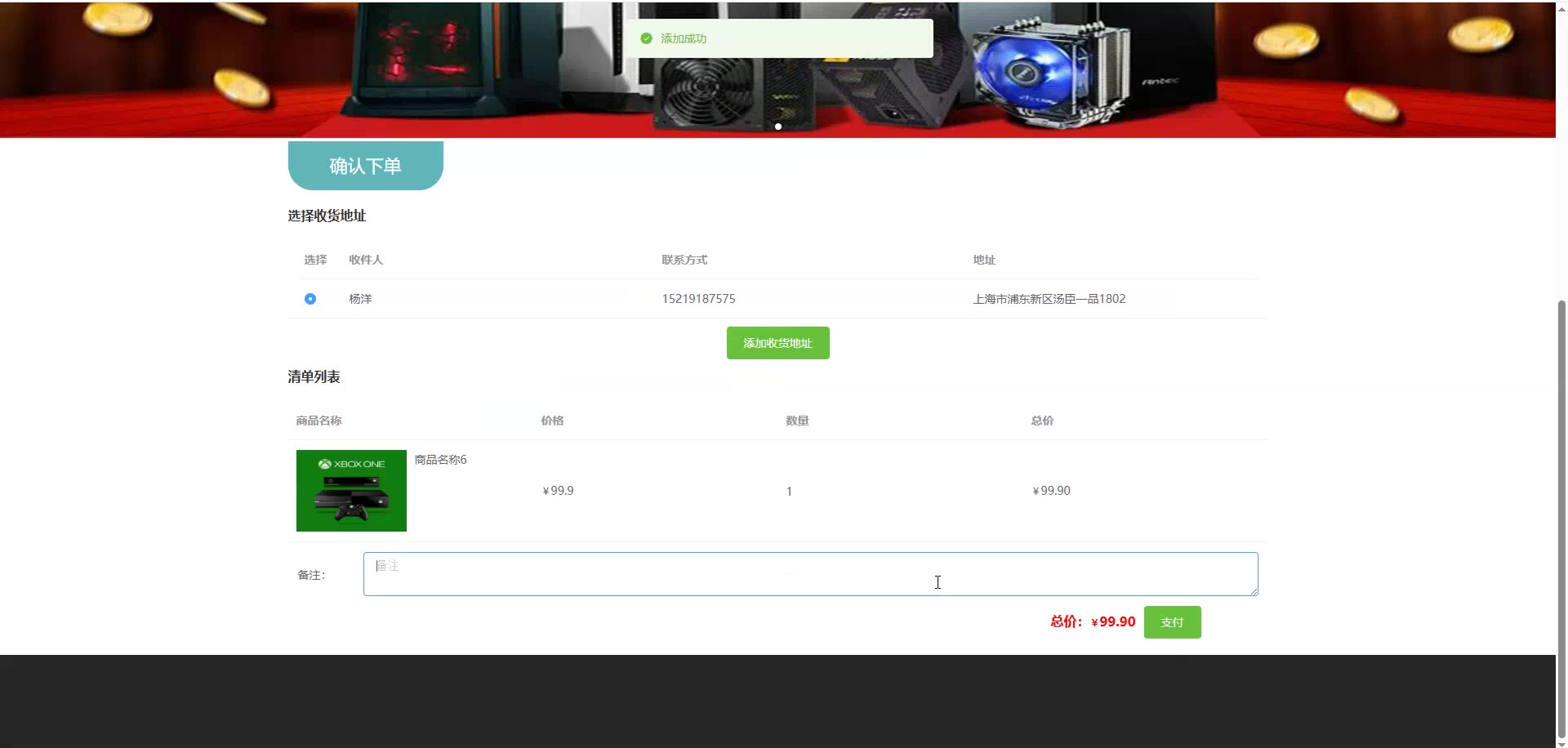Click the phone number 15219187575
This screenshot has width=1568, height=748.
698,299
